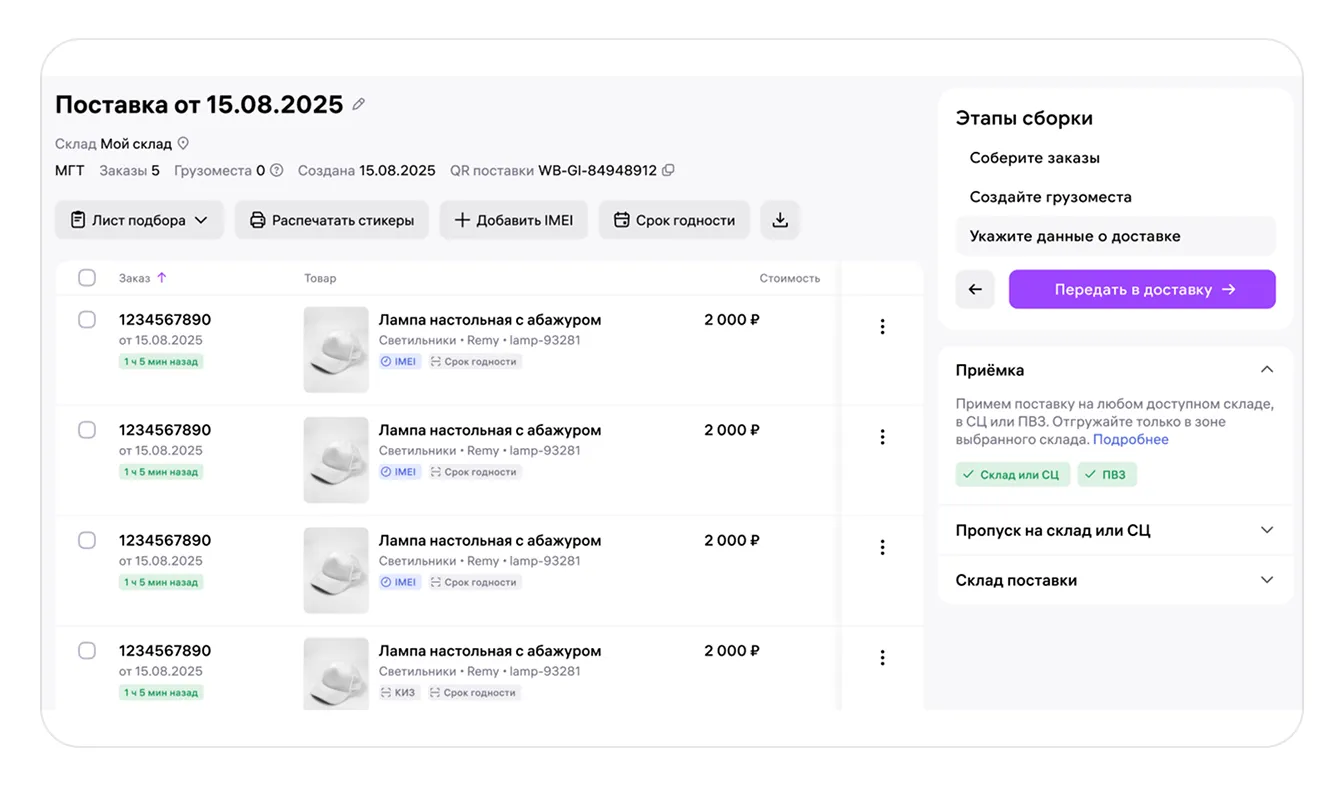1344x786 pixels.
Task: Click the Стоимость column header
Action: click(789, 278)
